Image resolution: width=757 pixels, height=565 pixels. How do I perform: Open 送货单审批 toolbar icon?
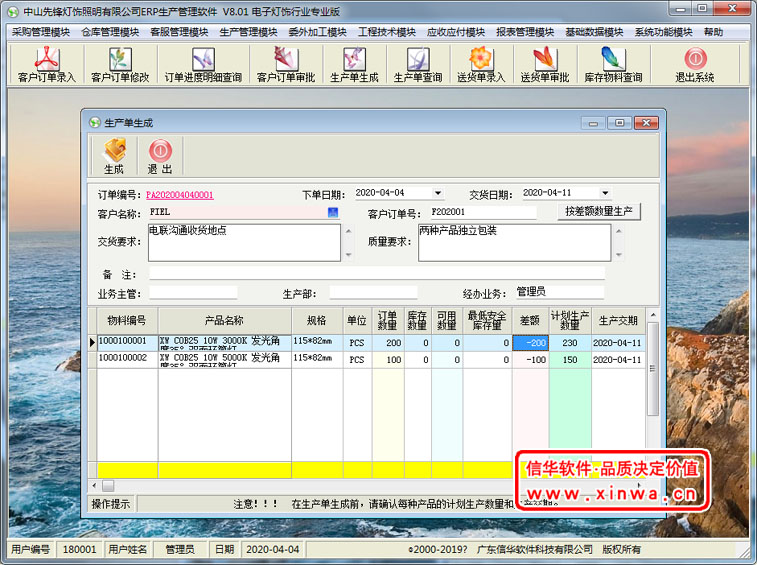[545, 64]
